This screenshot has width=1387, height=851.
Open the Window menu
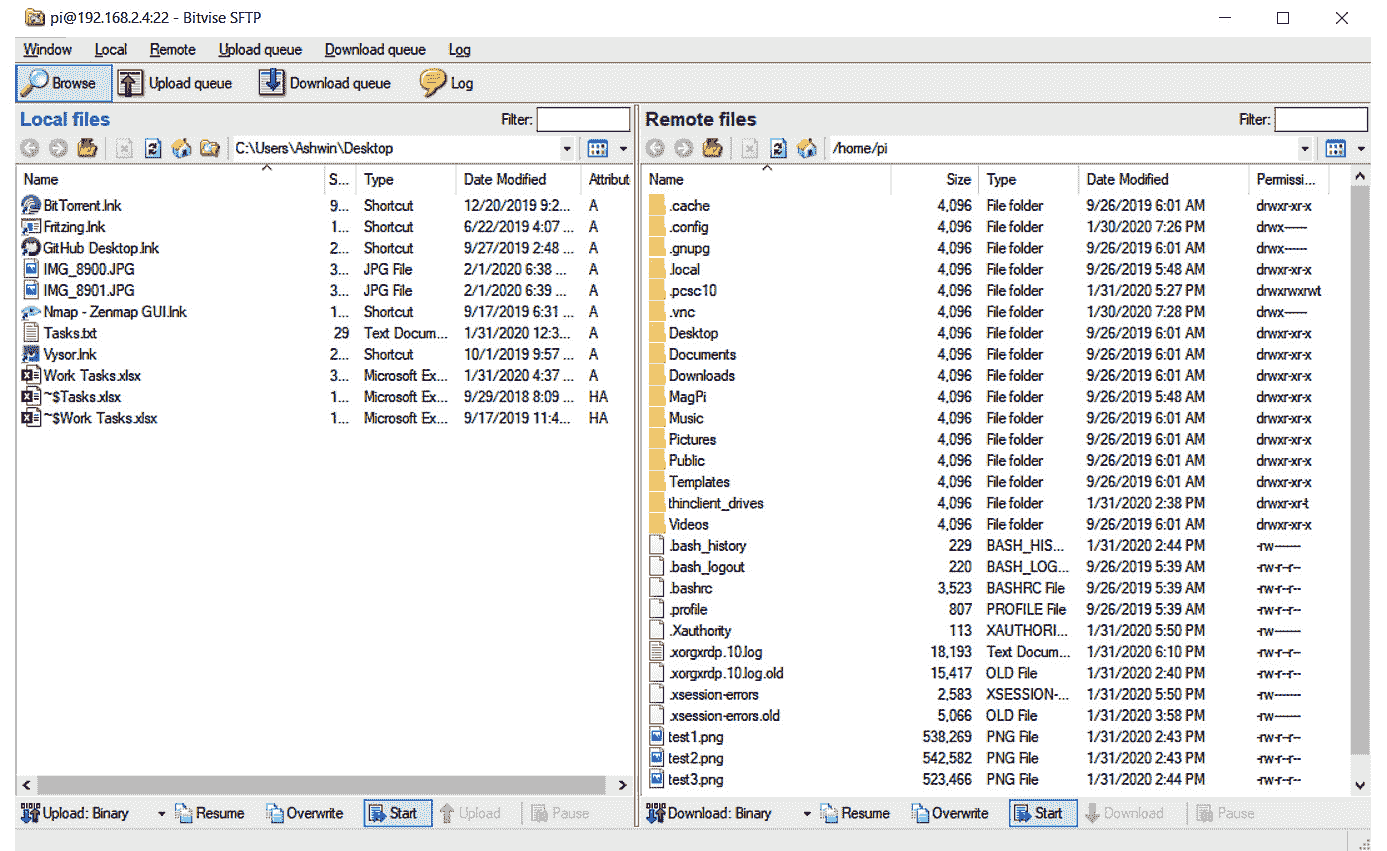[46, 49]
